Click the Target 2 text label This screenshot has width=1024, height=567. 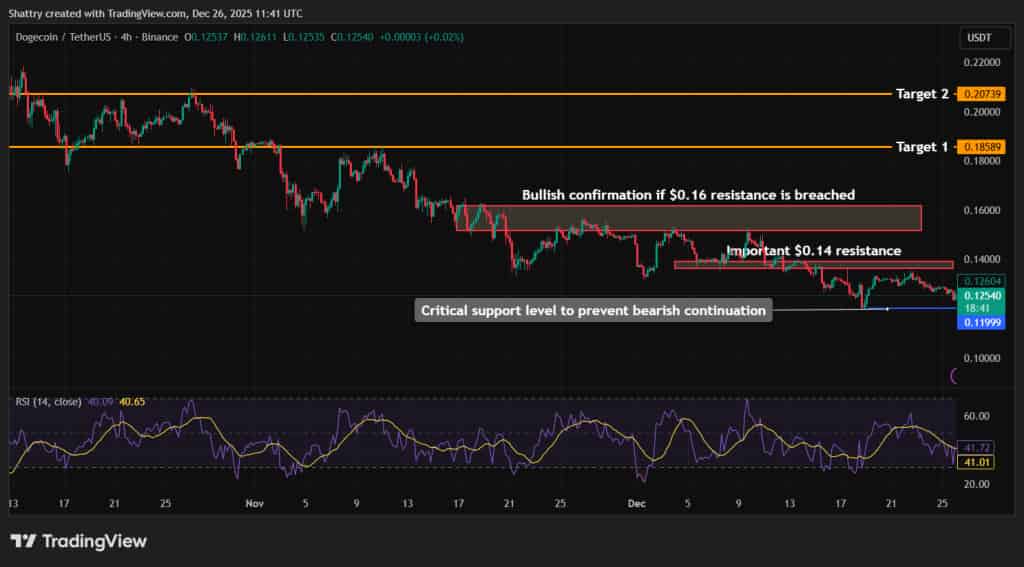(922, 93)
